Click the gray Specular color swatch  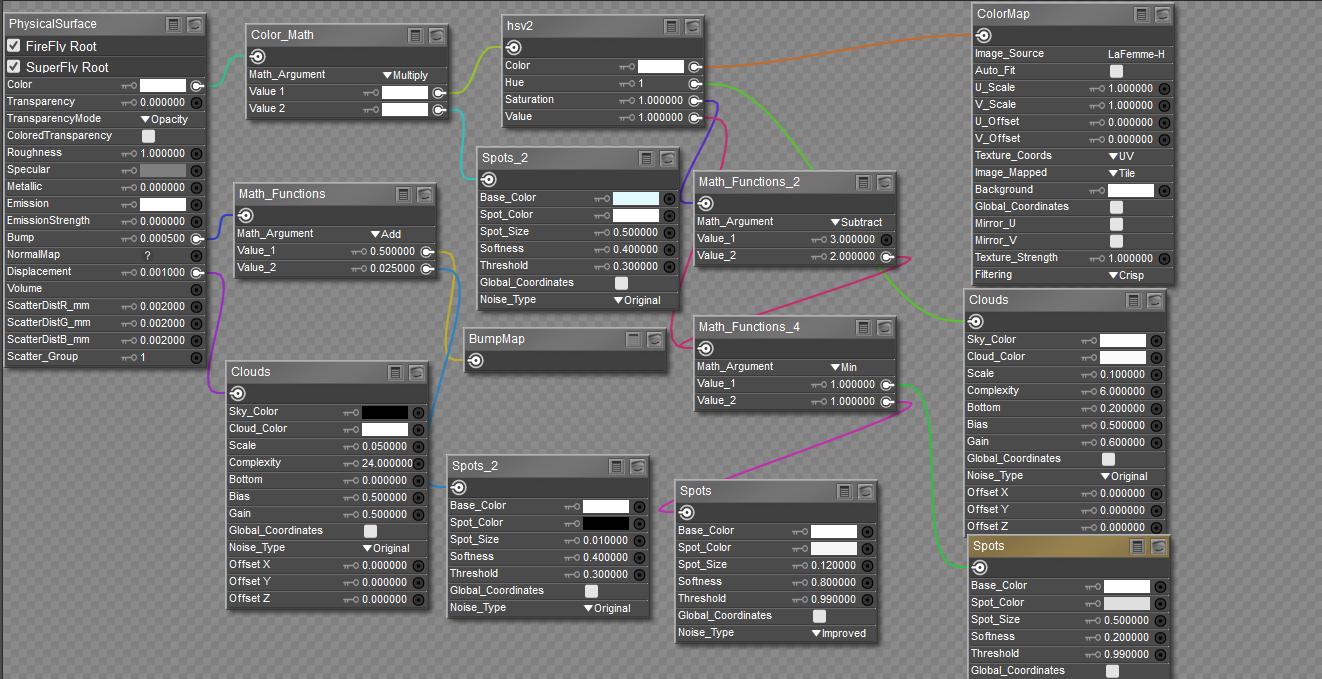point(163,170)
